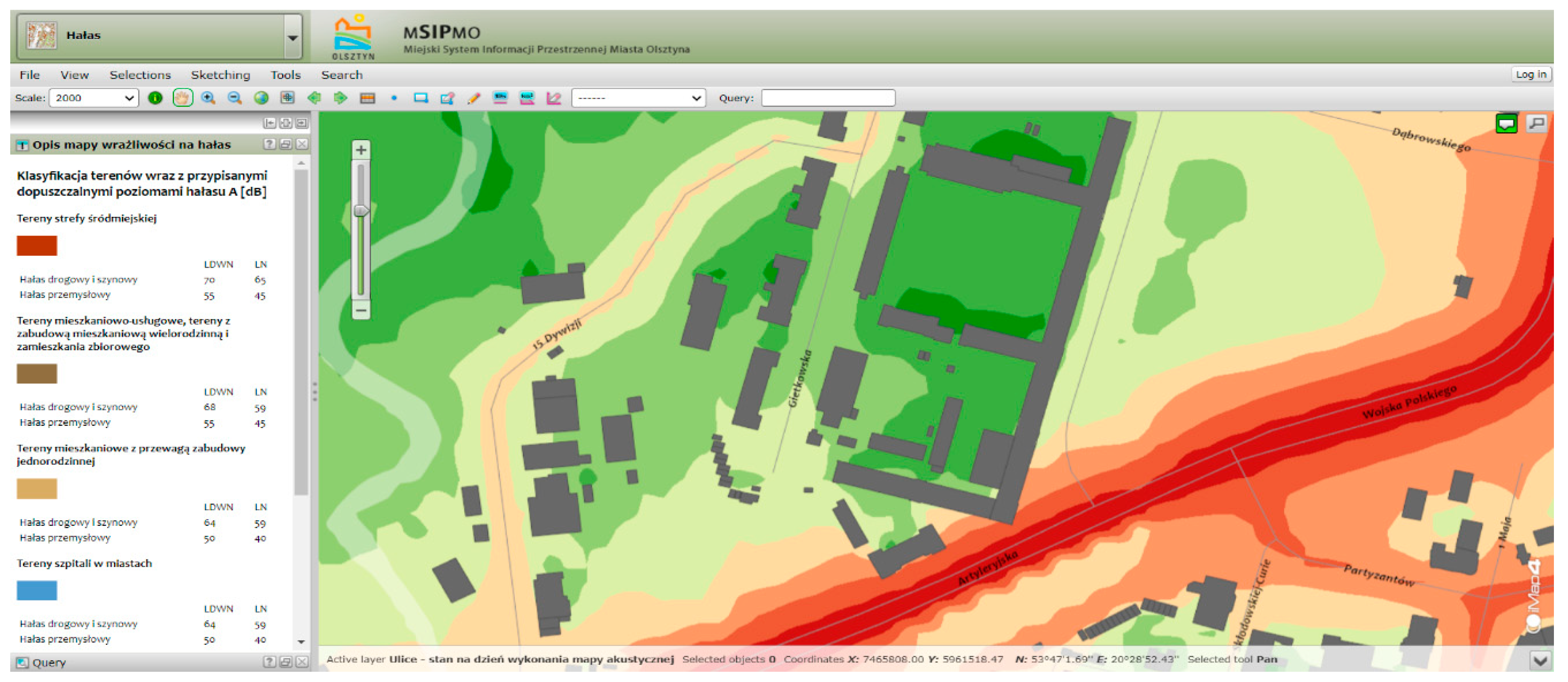The image size is (1568, 682).
Task: Open the Selections menu
Action: click(x=140, y=75)
